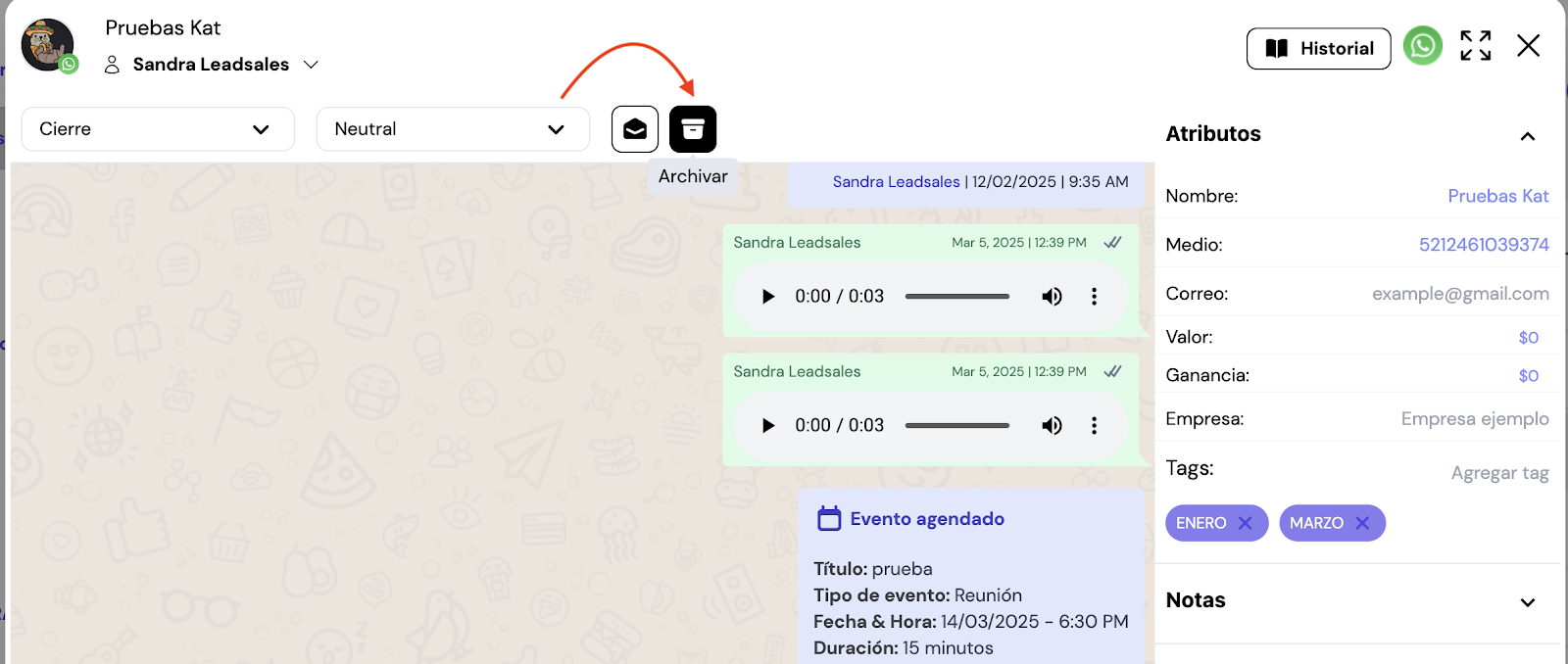
Task: Play the first audio message
Action: pos(768,297)
